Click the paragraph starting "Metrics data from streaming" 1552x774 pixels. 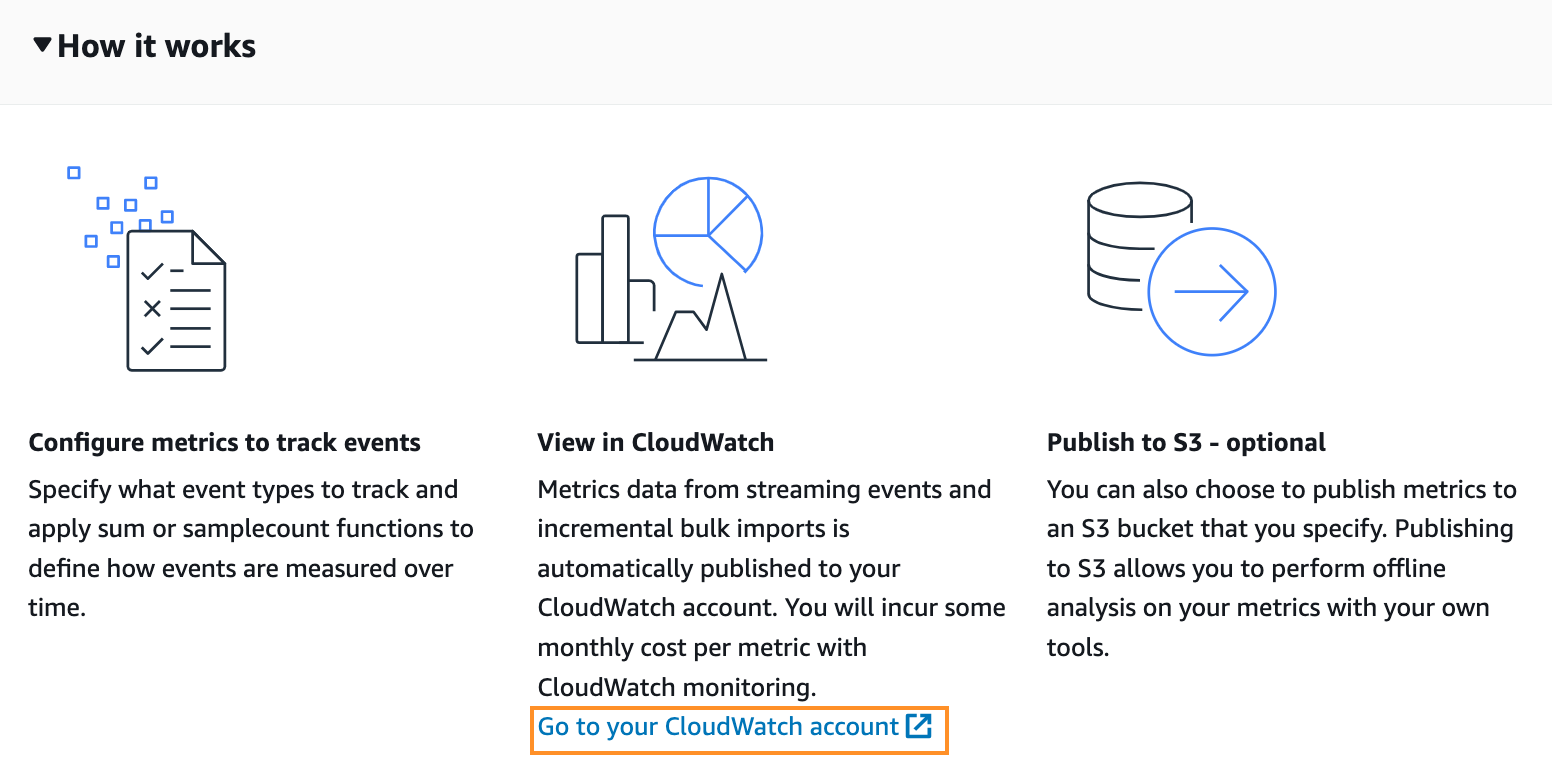[772, 588]
